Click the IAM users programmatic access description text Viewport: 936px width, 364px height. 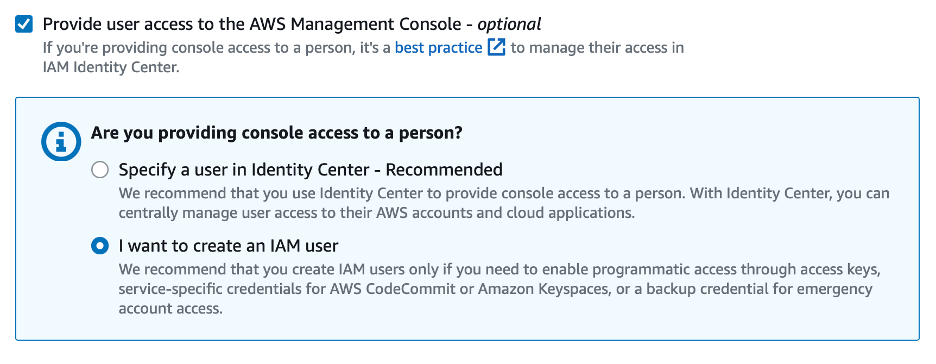pos(500,289)
